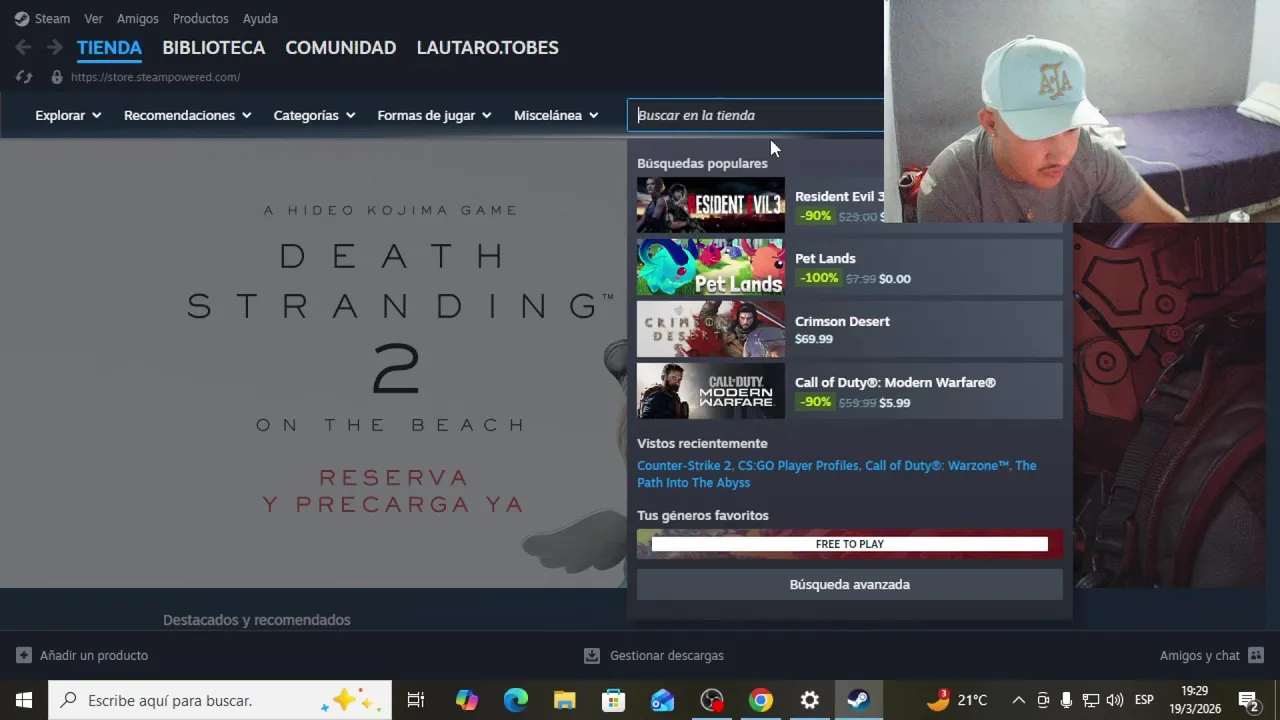Click the Amigos y chat icon
Image resolution: width=1280 pixels, height=720 pixels.
tap(1256, 655)
